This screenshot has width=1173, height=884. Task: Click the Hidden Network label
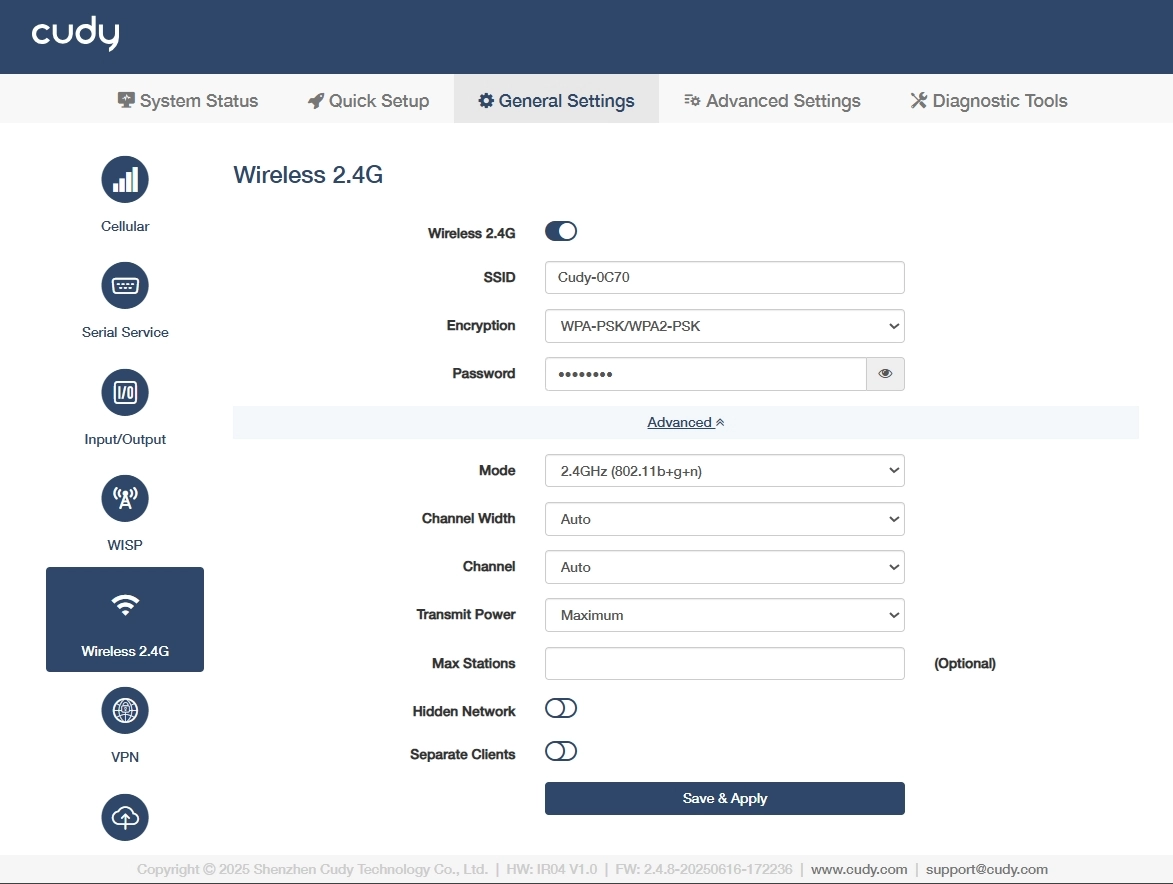tap(464, 711)
